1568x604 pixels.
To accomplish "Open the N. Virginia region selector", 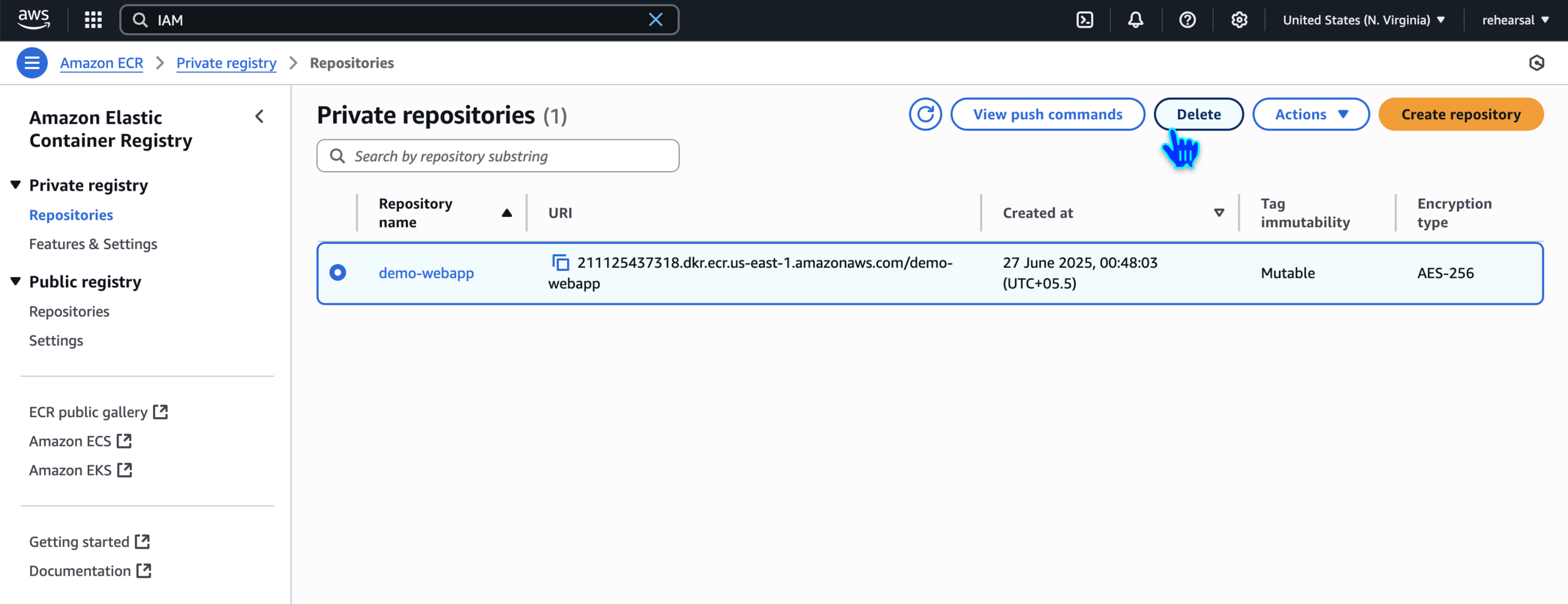I will click(x=1364, y=20).
